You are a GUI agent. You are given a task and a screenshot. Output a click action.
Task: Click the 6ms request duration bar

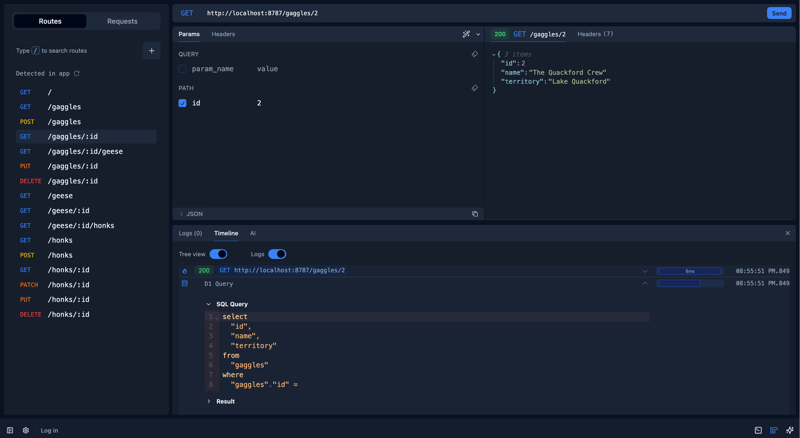(689, 271)
